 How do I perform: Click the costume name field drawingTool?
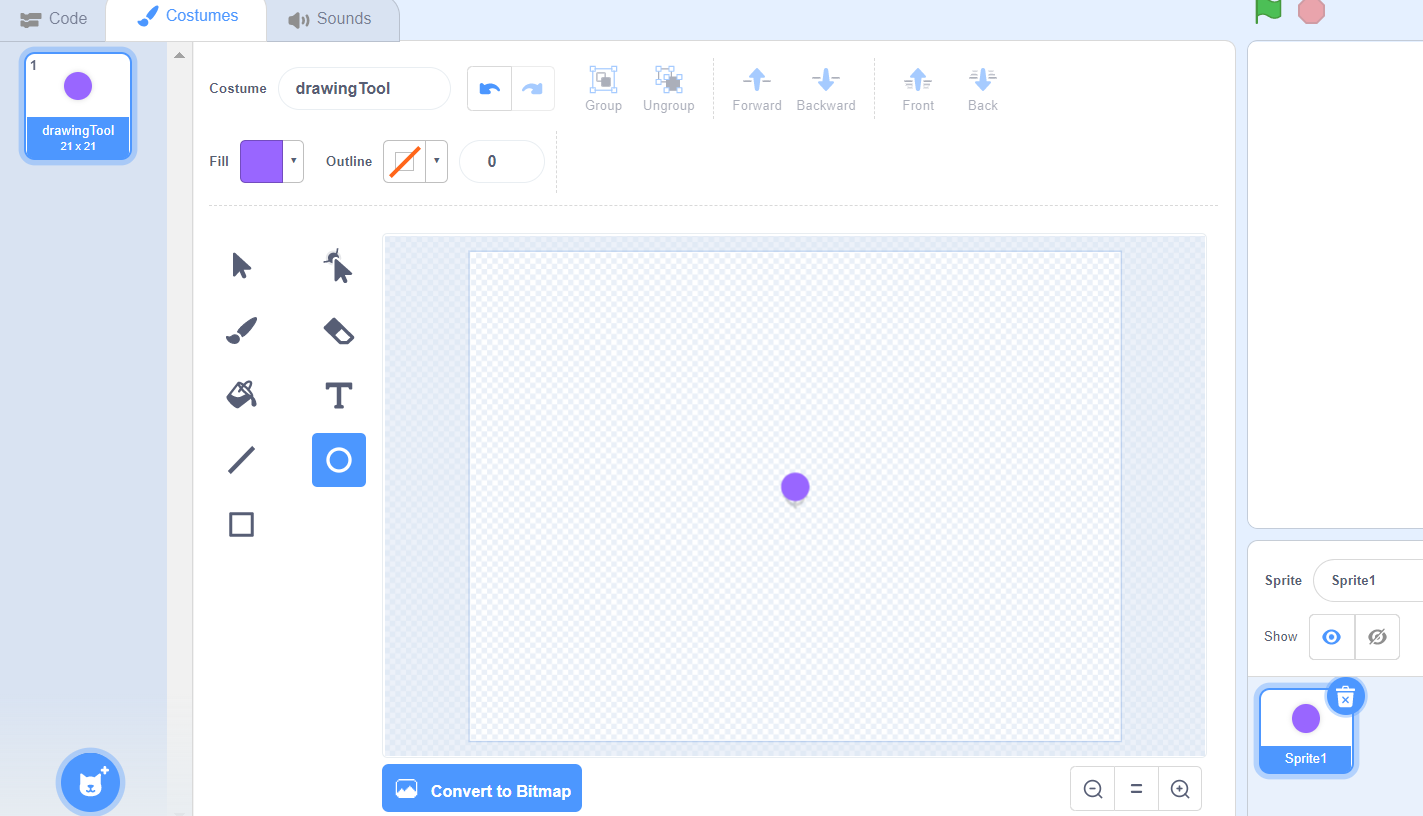(x=364, y=89)
